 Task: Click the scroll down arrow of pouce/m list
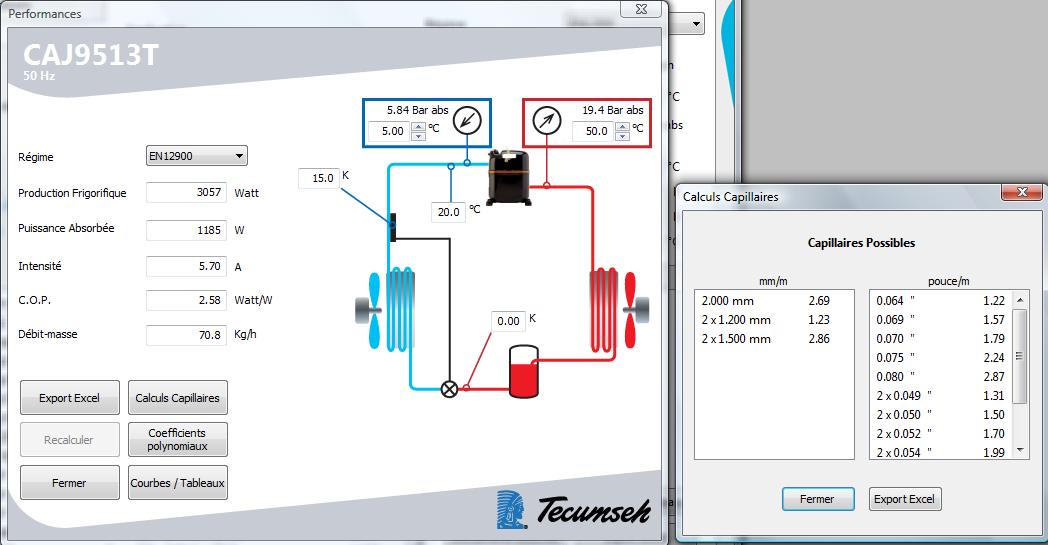point(1020,451)
